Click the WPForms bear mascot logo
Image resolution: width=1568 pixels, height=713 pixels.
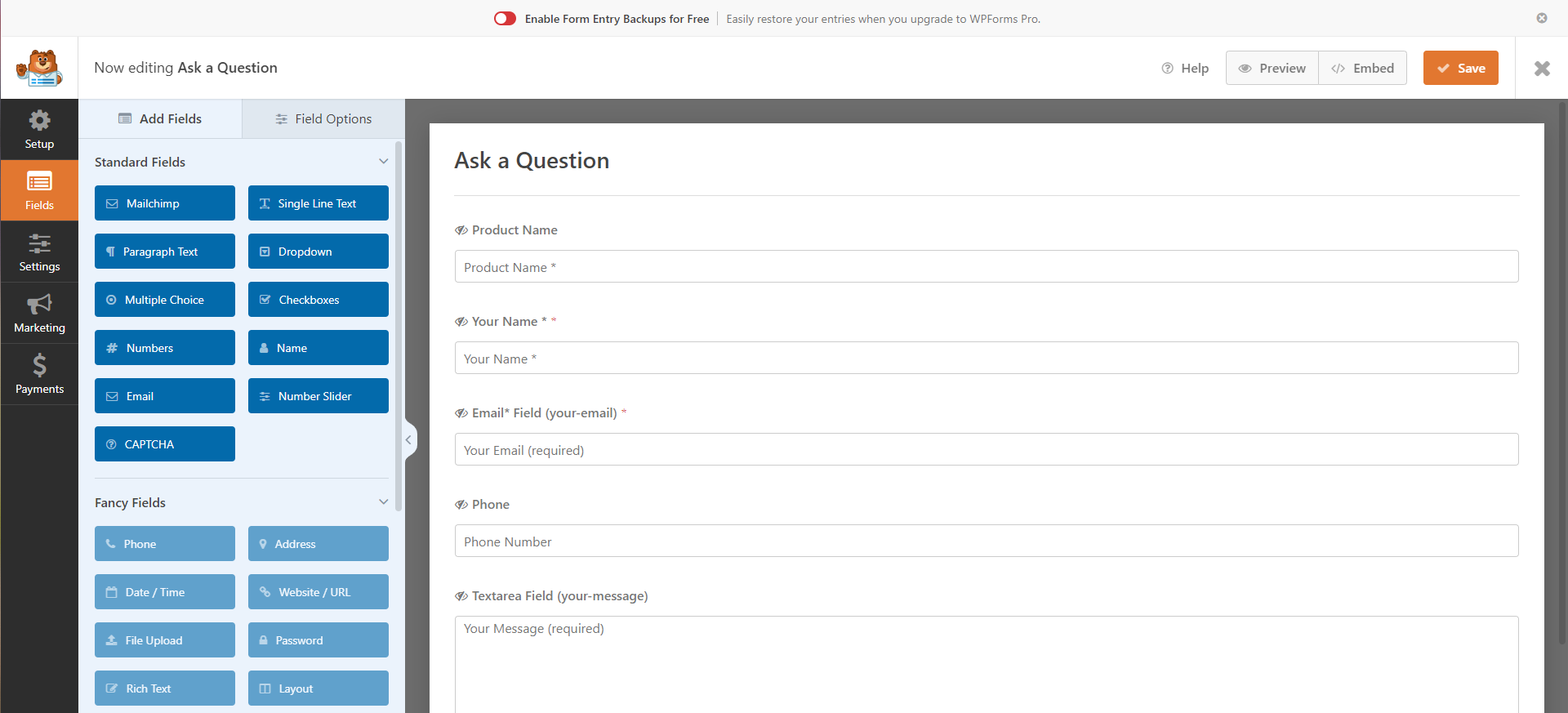(39, 69)
